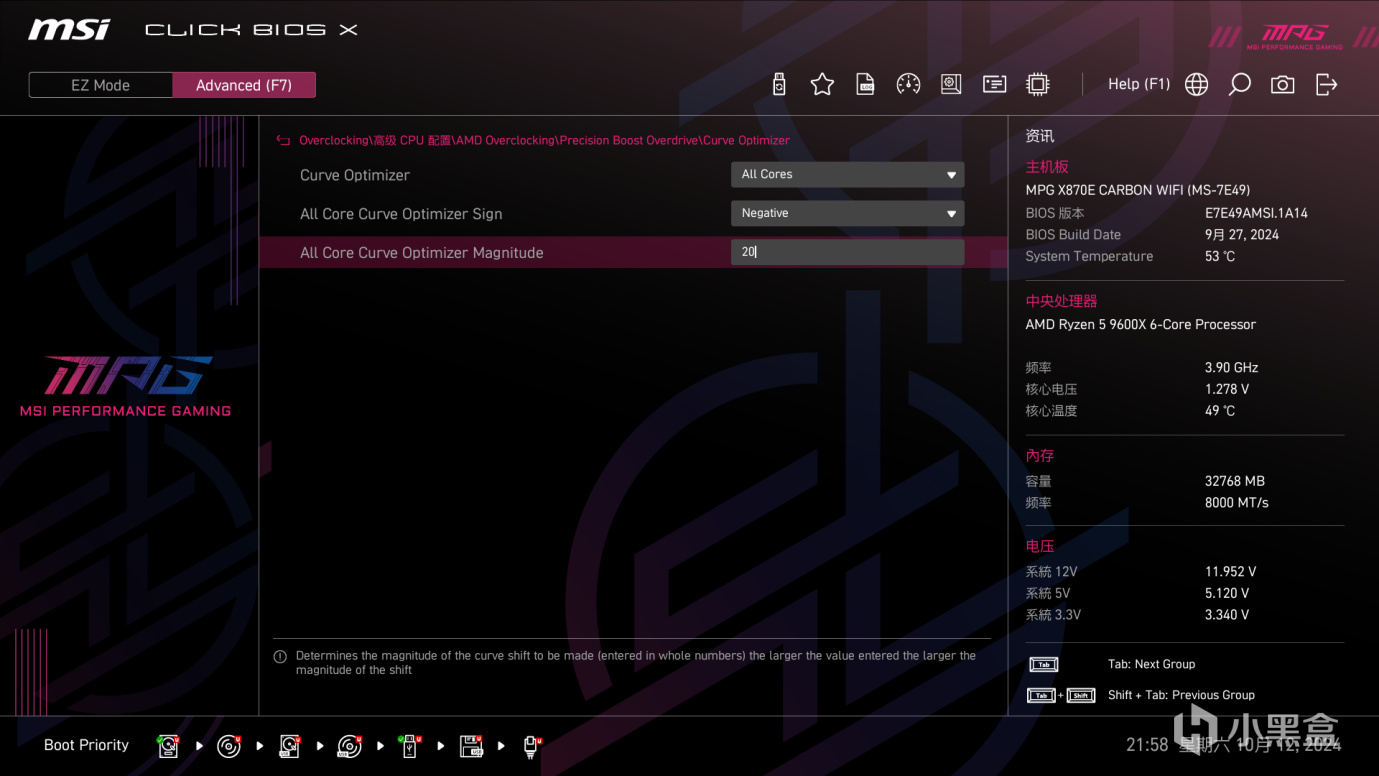Select the Advanced (F7) tab
The image size is (1379, 776).
tap(244, 85)
